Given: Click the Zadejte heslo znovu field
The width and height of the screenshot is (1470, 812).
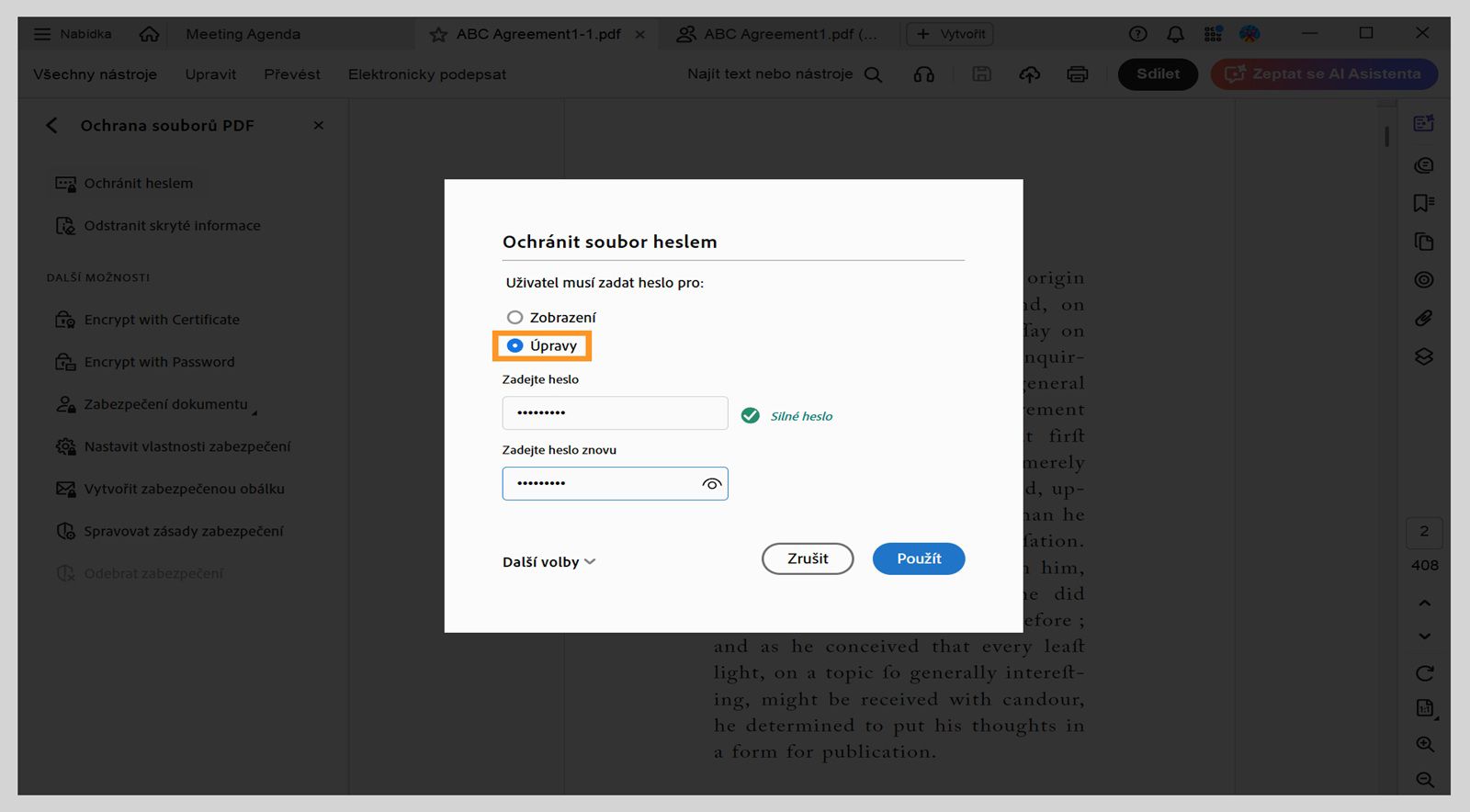Looking at the screenshot, I should (x=615, y=484).
